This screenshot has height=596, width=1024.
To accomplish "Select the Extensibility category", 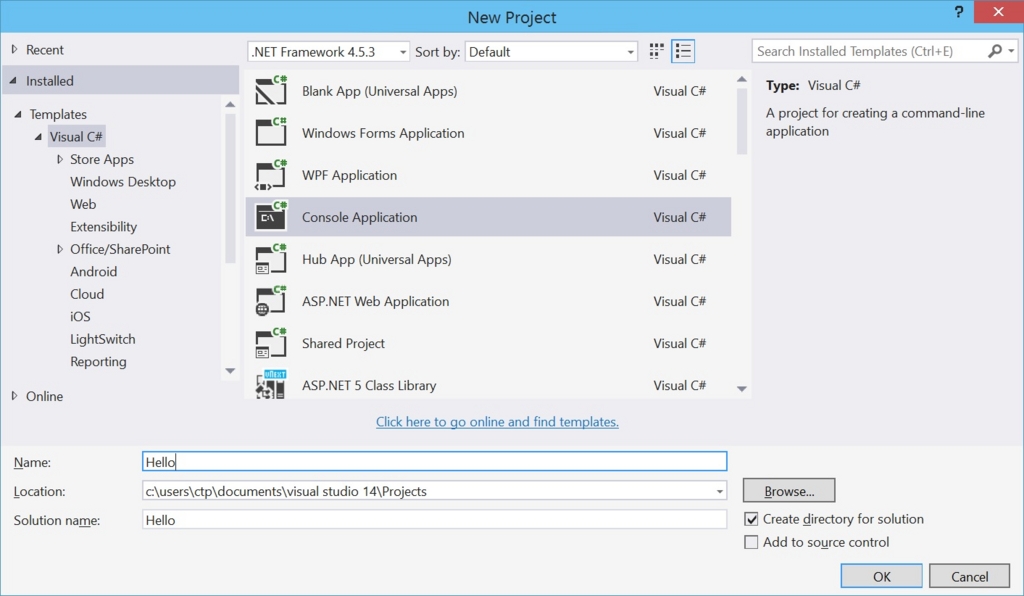I will (x=103, y=227).
